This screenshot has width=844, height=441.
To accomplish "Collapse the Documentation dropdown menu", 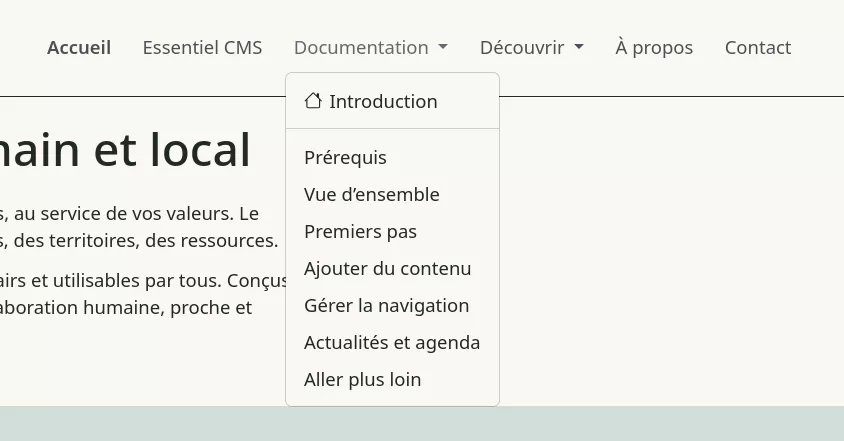I will tap(371, 47).
